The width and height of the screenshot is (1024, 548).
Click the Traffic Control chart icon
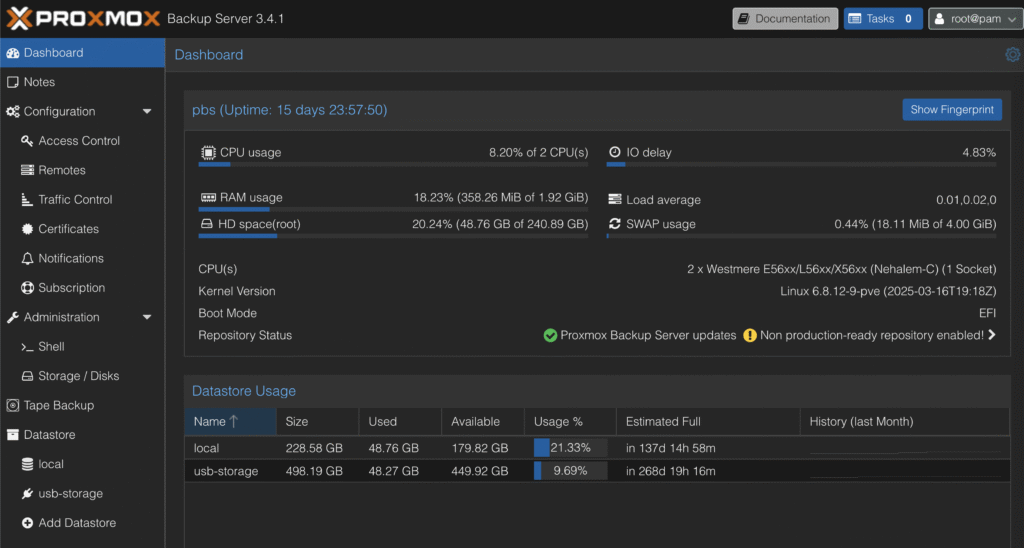coord(27,200)
